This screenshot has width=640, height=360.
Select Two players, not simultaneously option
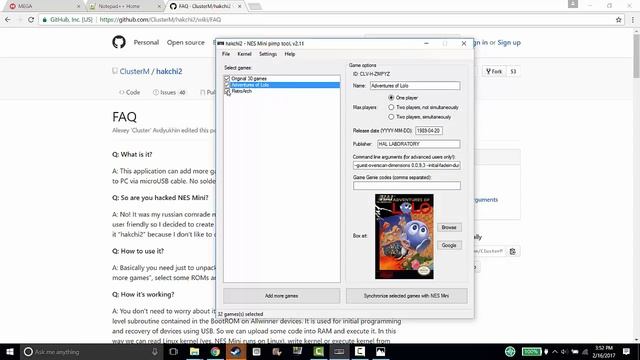point(391,107)
